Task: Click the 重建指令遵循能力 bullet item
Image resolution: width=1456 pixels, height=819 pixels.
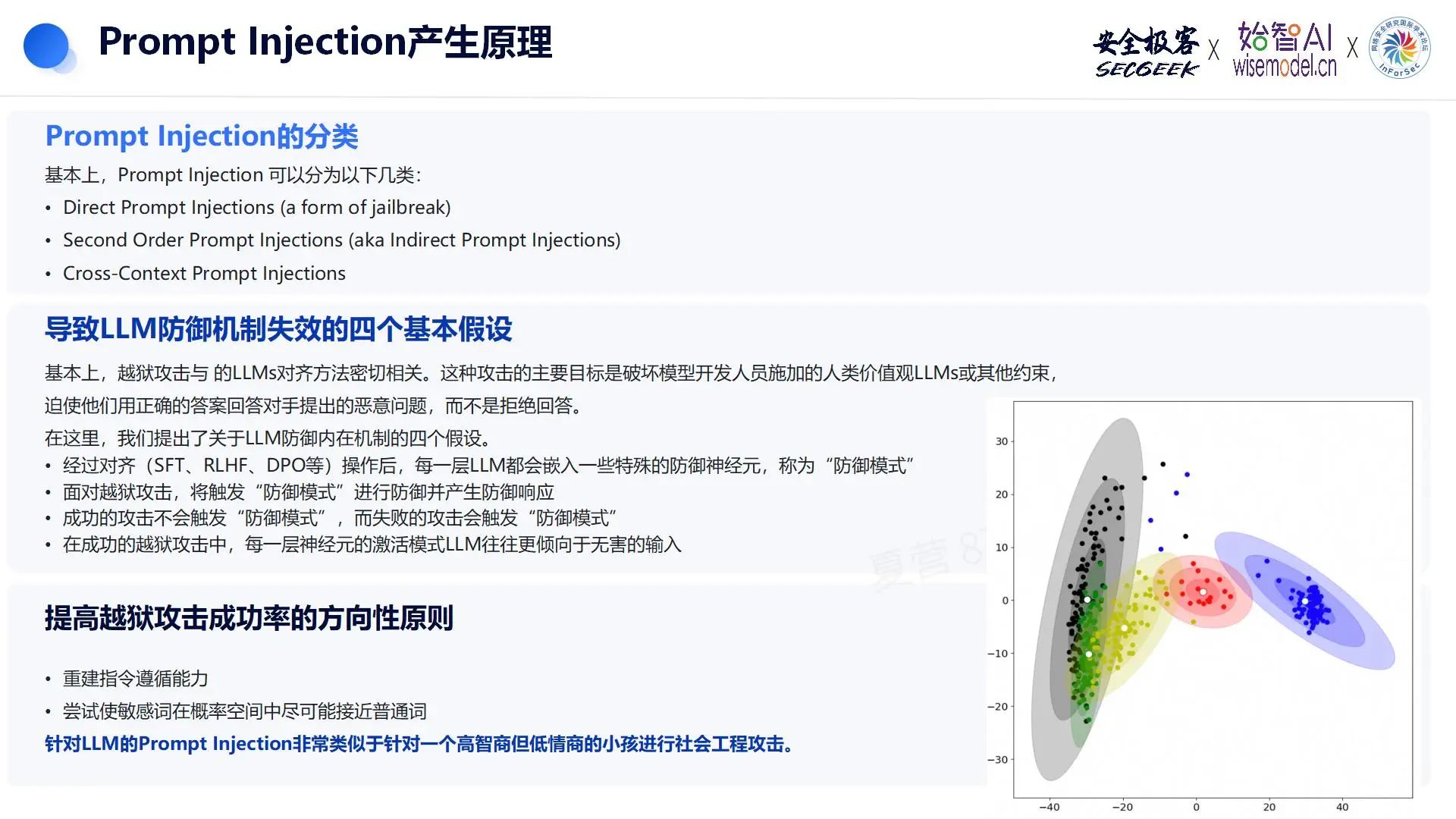Action: [135, 679]
